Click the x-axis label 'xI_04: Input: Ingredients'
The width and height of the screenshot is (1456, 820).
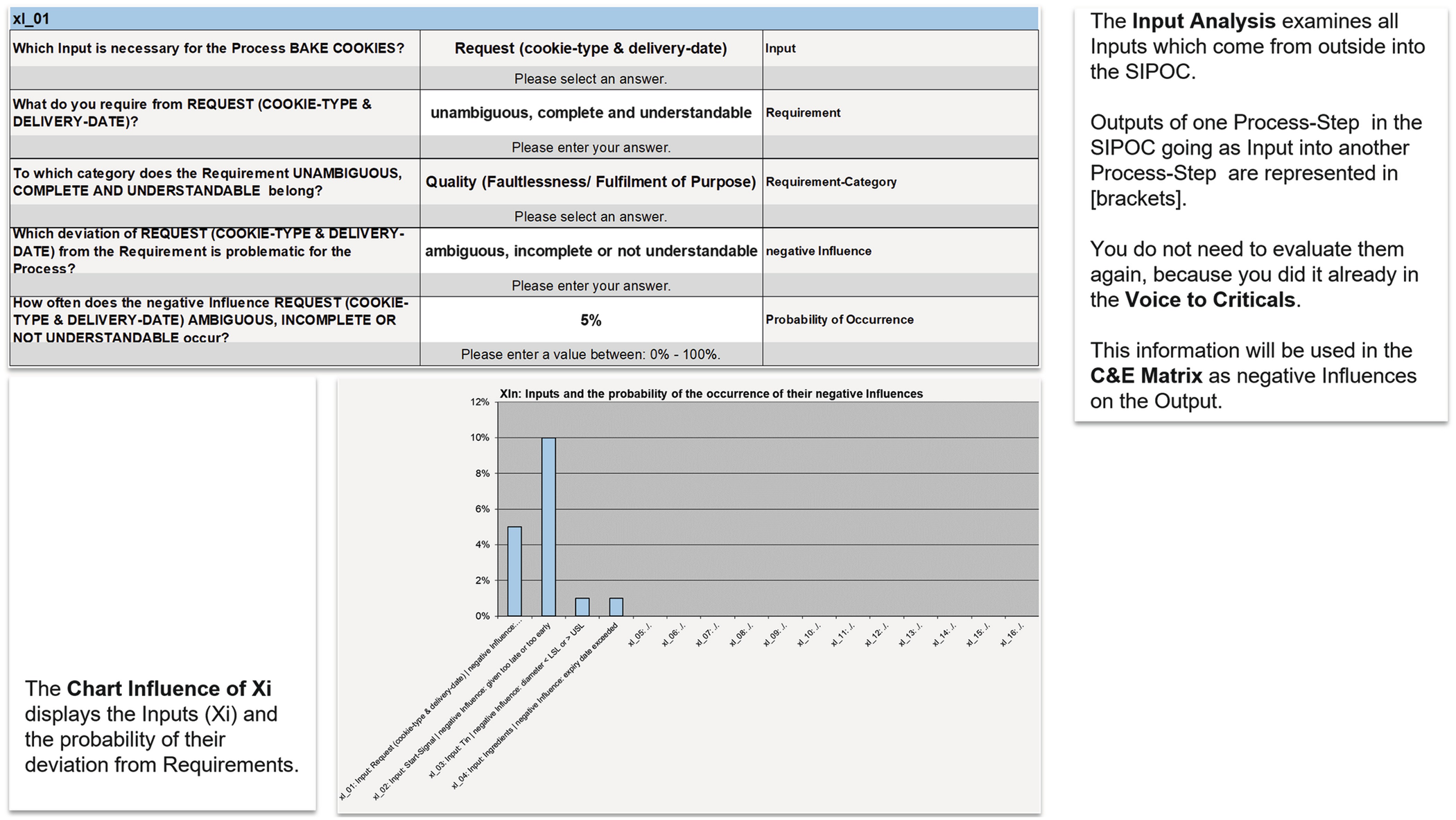click(535, 706)
